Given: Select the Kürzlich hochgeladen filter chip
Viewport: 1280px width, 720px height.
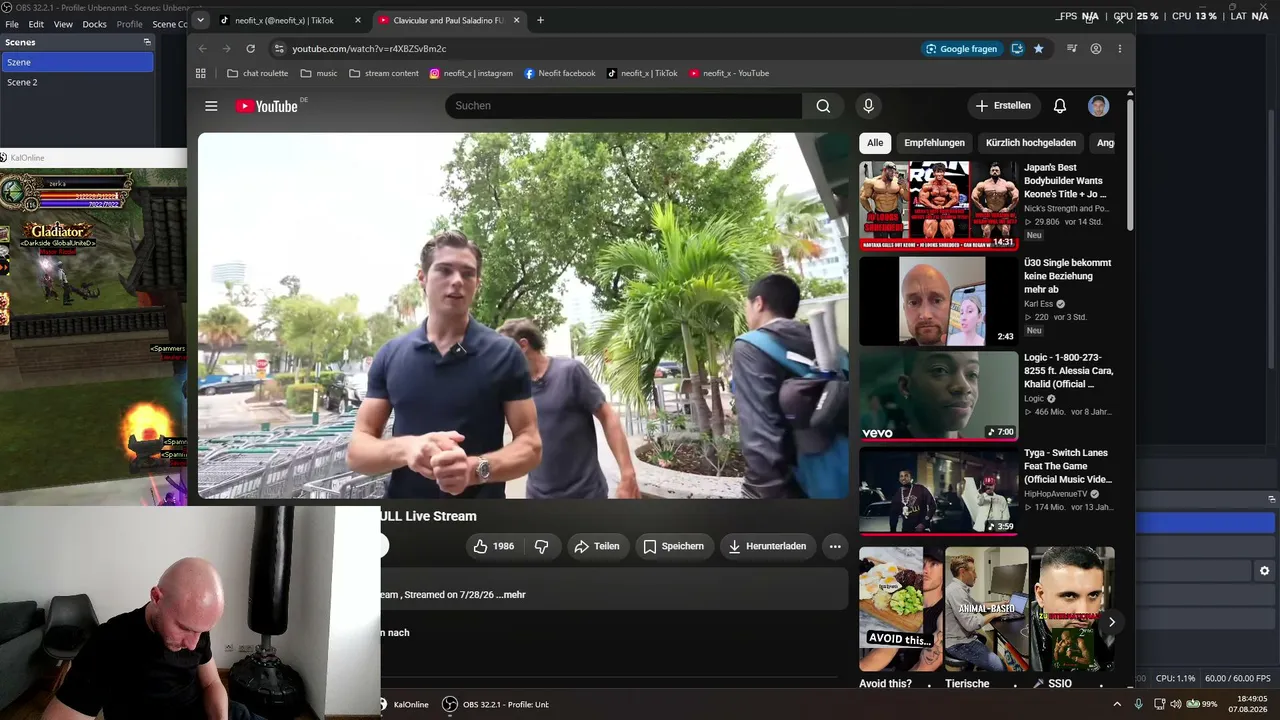Looking at the screenshot, I should (1031, 143).
